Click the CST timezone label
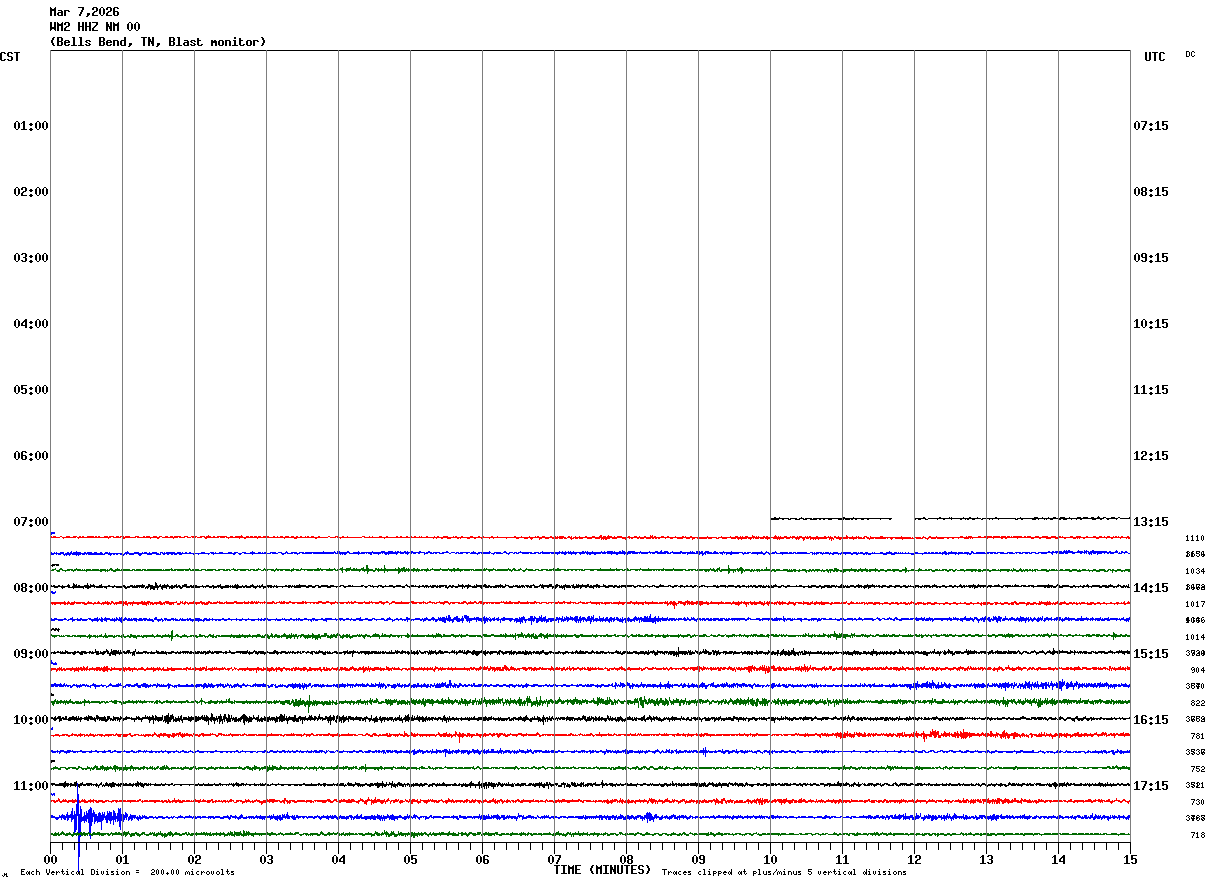The width and height of the screenshot is (1210, 886). pos(10,57)
